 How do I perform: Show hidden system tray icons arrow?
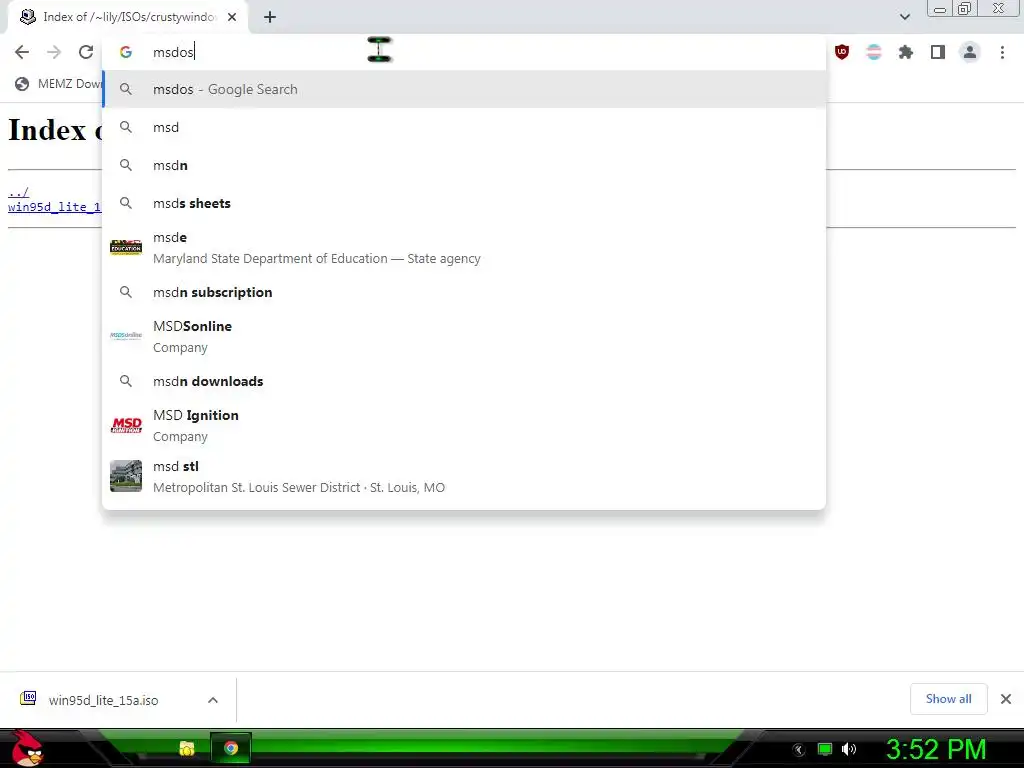click(x=798, y=749)
